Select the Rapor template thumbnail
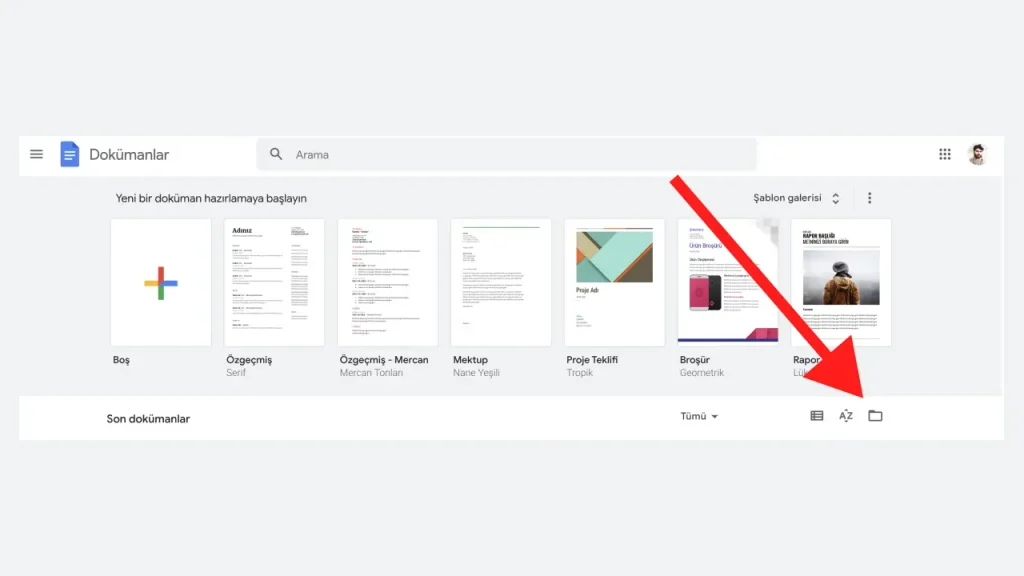This screenshot has height=576, width=1024. coord(841,282)
